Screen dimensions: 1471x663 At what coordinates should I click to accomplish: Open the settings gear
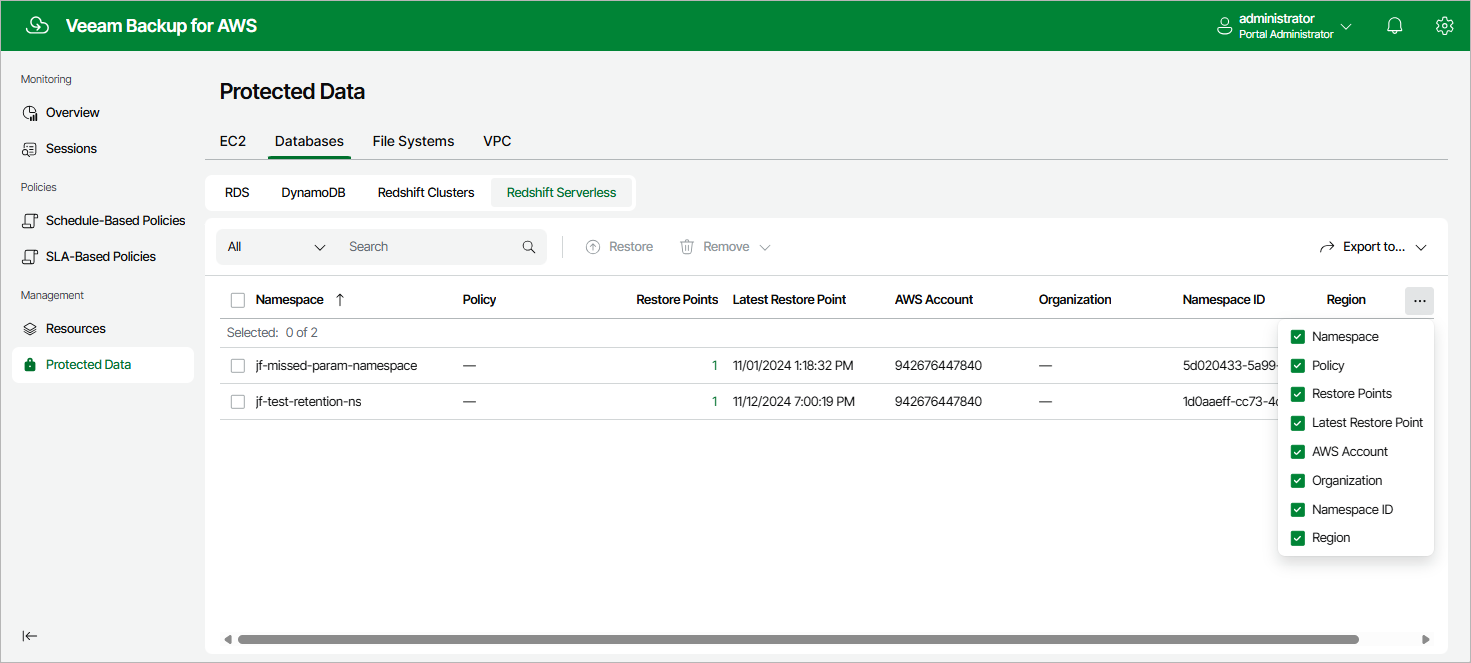click(1444, 26)
